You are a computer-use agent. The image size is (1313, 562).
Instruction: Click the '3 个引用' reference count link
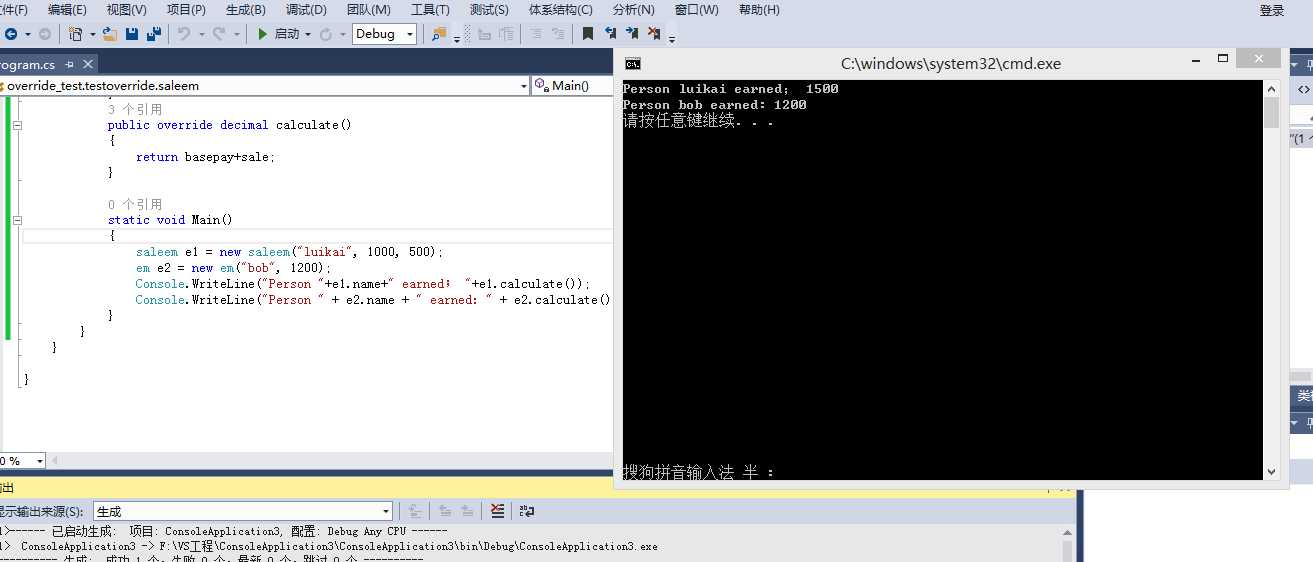tap(135, 109)
